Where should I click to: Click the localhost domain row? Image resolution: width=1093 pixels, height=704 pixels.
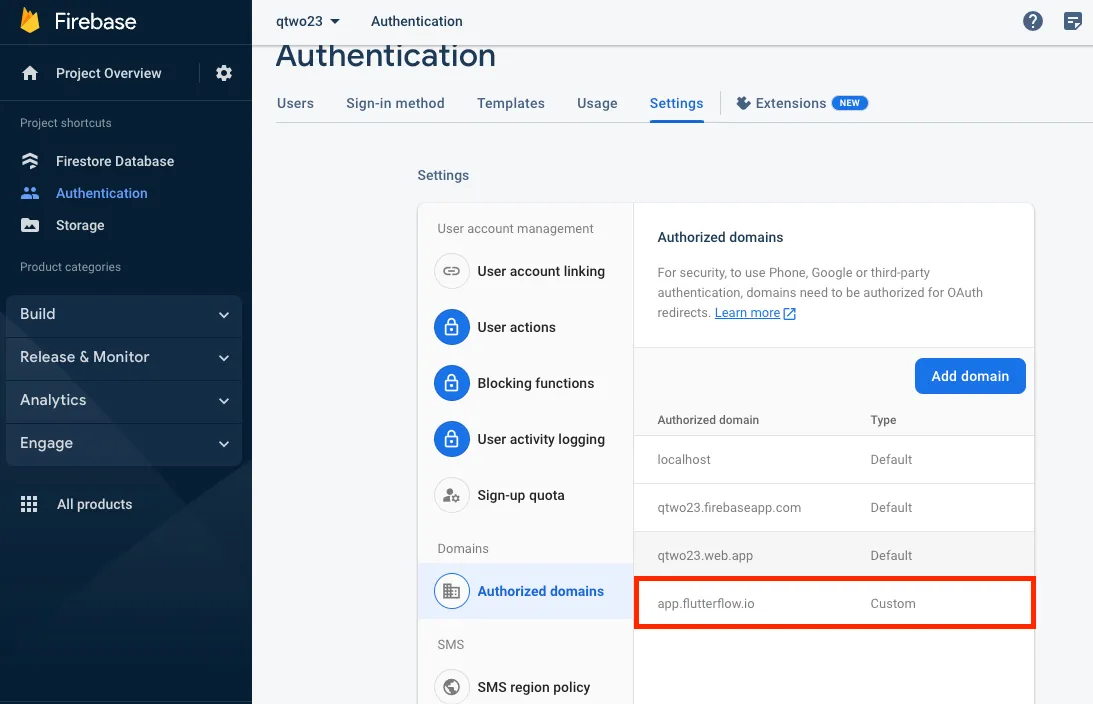pos(834,459)
